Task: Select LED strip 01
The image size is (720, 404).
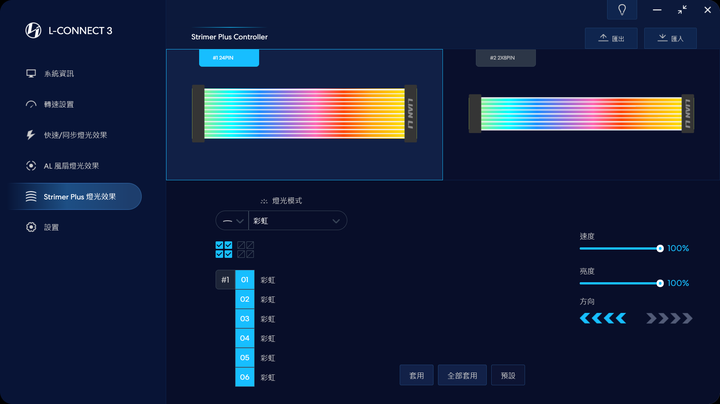Action: tap(245, 280)
